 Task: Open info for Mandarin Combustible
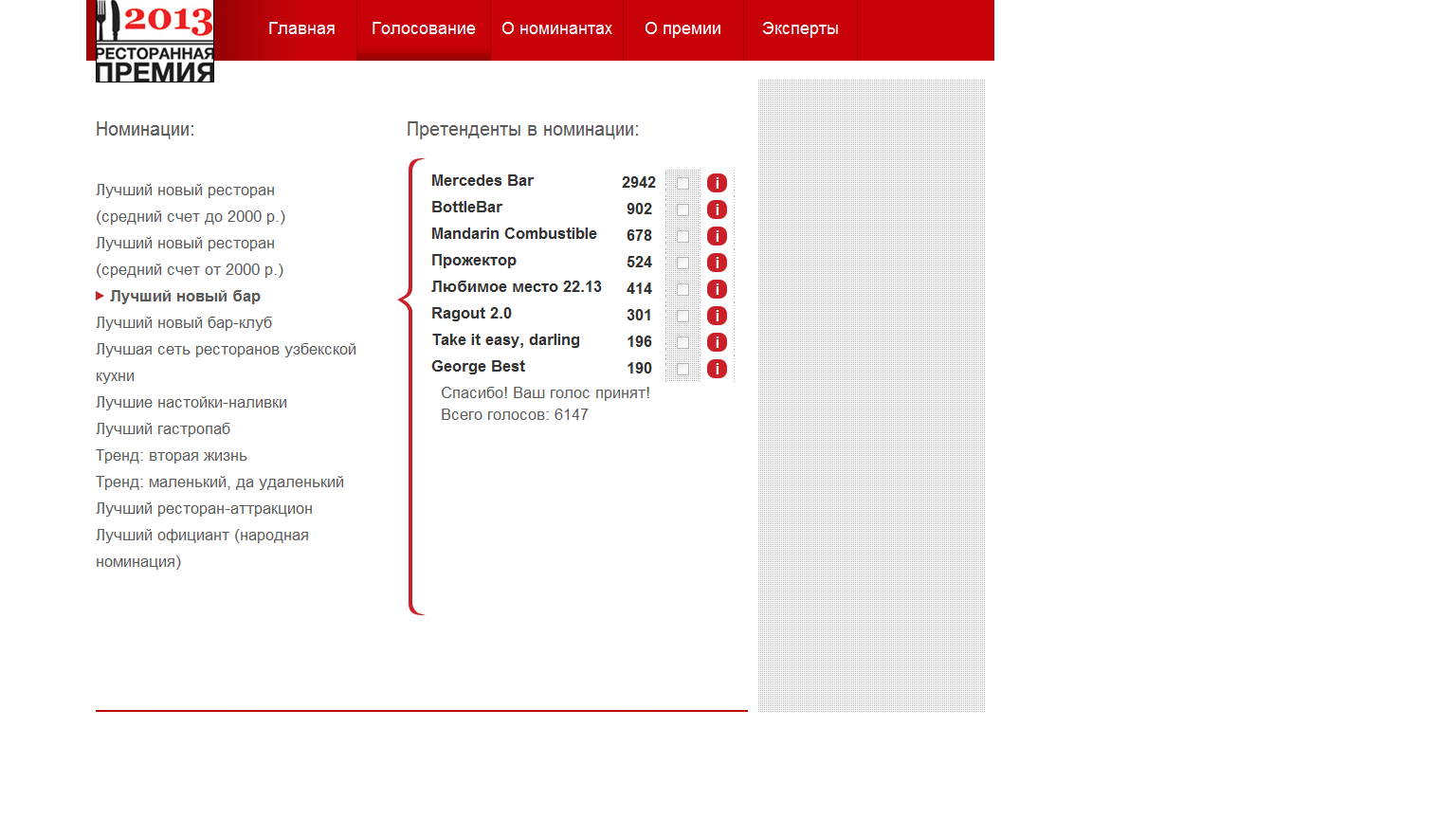pos(717,236)
